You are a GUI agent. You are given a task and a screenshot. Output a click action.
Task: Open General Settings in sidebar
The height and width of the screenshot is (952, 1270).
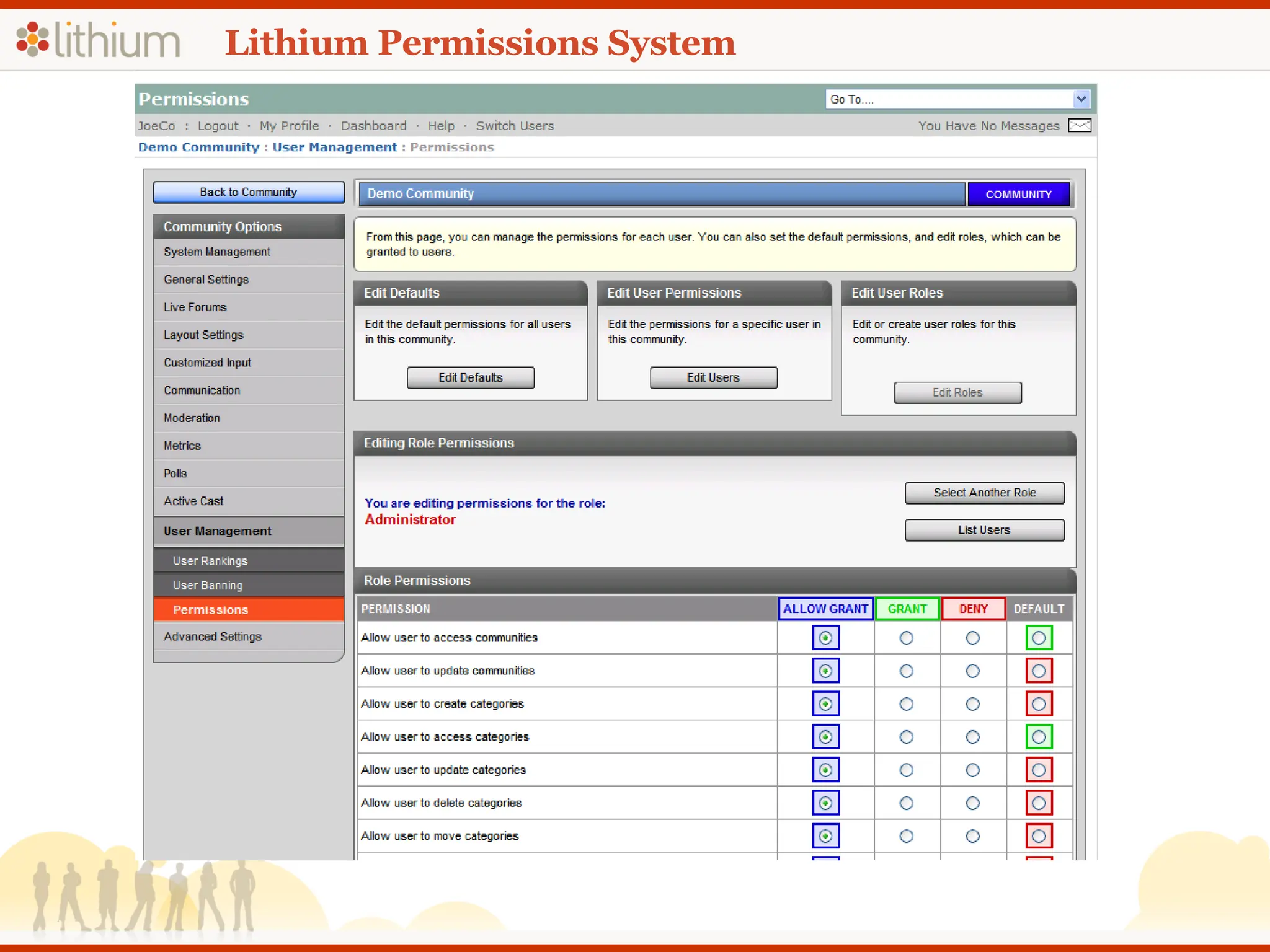pyautogui.click(x=249, y=280)
